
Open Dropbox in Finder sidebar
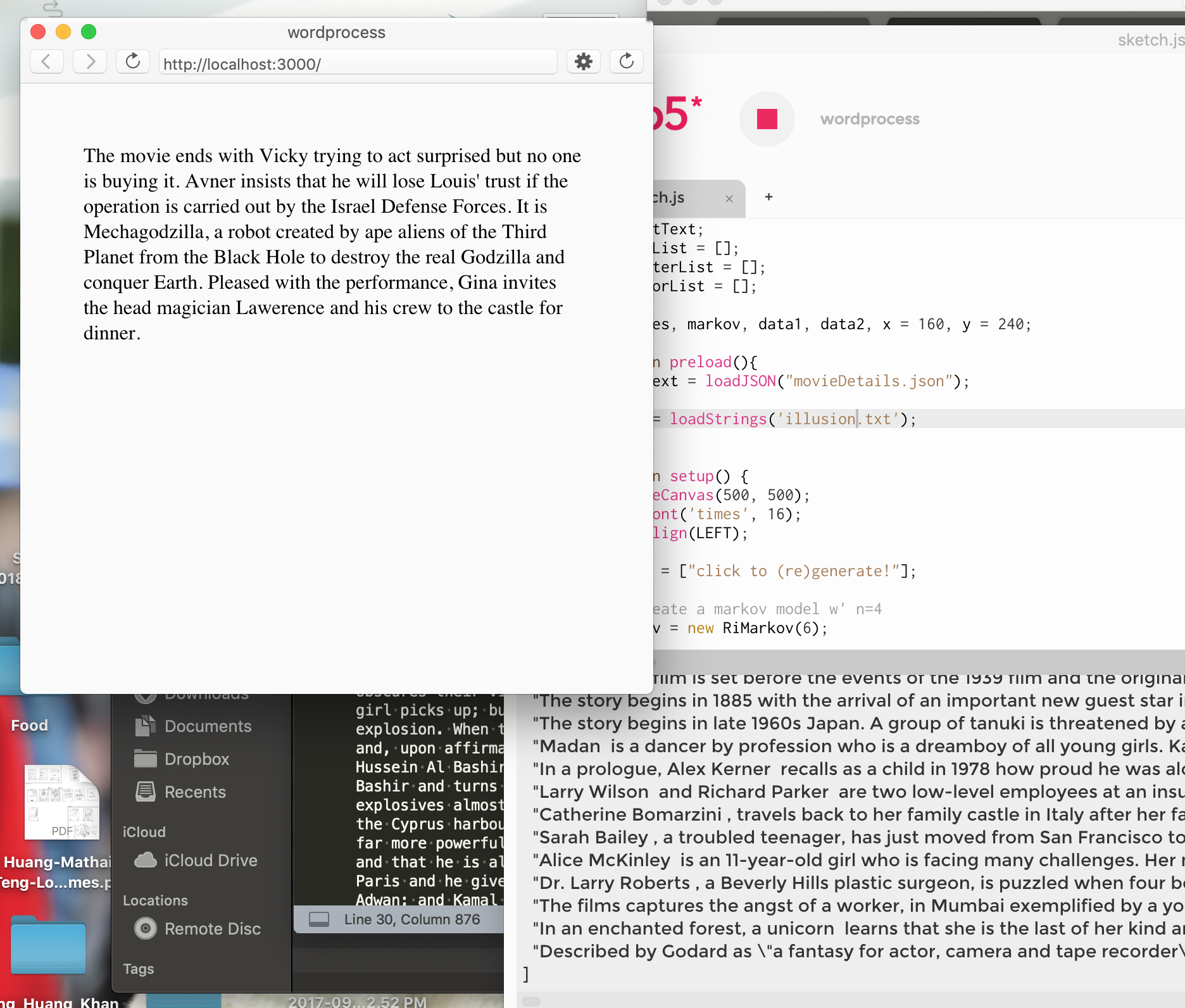point(196,759)
